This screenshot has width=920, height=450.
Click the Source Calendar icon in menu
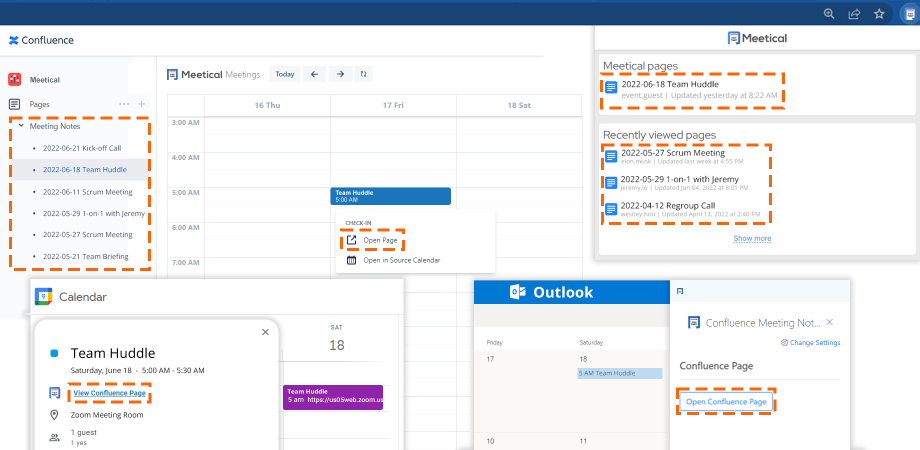(x=351, y=260)
